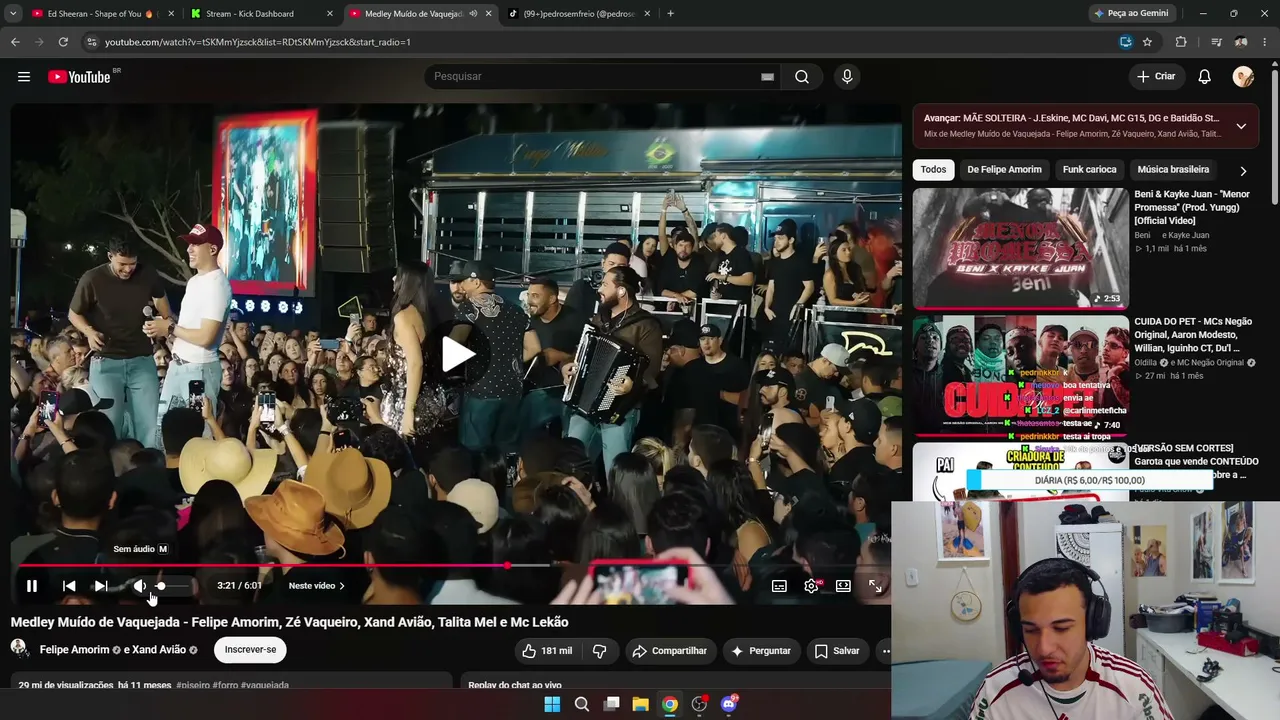The width and height of the screenshot is (1280, 720).
Task: Dislike the video with thumbs down
Action: point(599,651)
